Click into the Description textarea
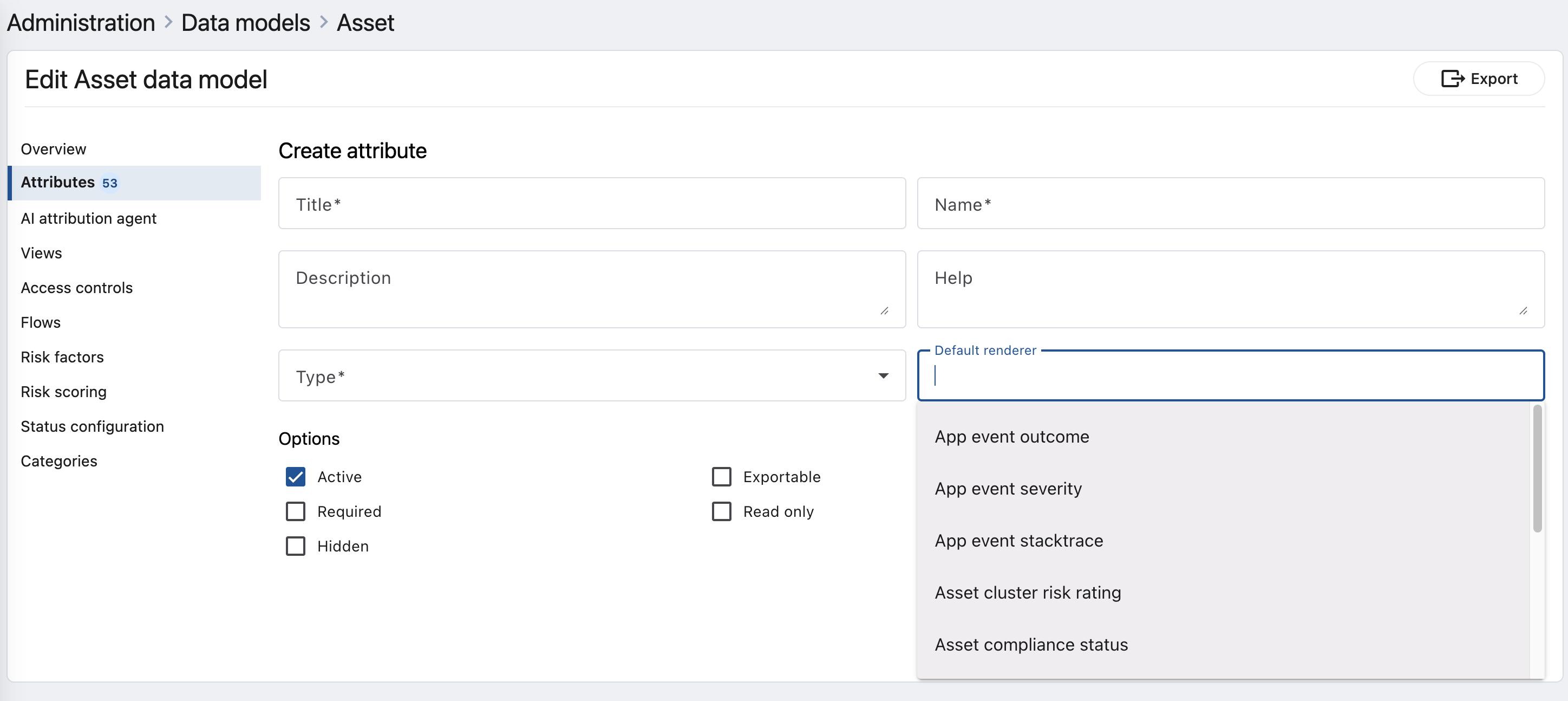 tap(592, 289)
